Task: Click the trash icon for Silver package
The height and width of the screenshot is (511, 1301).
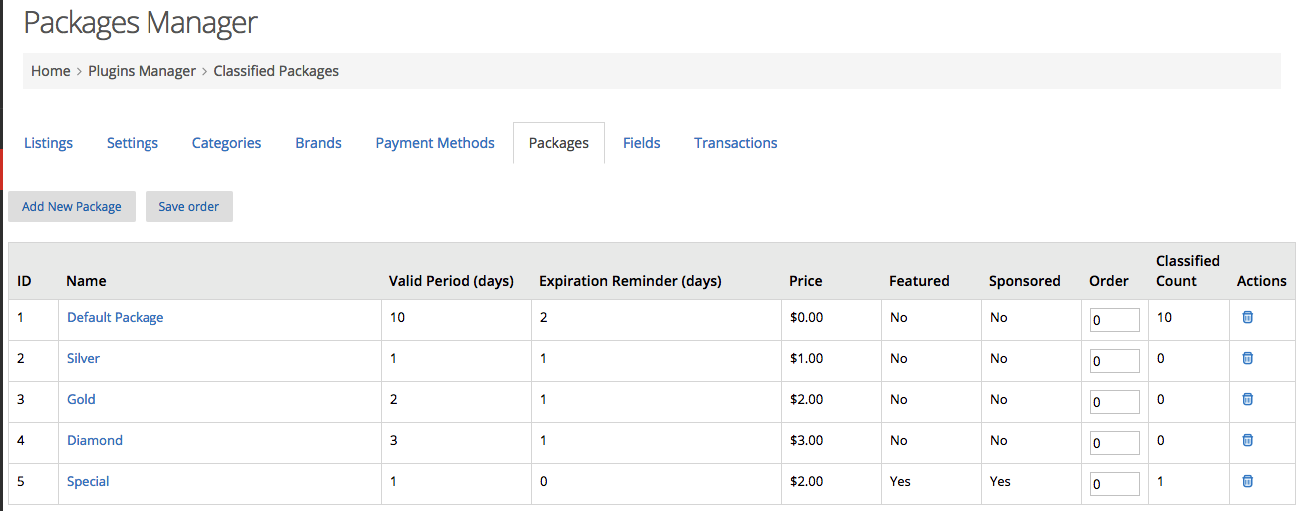Action: (x=1247, y=358)
